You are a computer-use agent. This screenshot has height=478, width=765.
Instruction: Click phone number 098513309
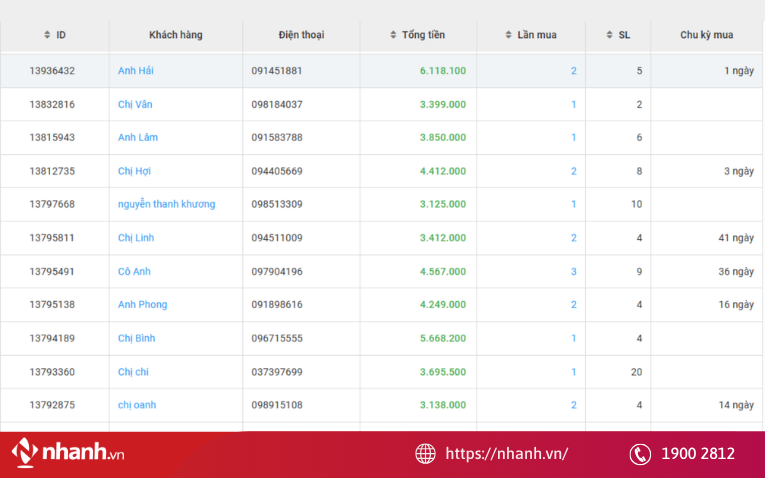pyautogui.click(x=277, y=204)
